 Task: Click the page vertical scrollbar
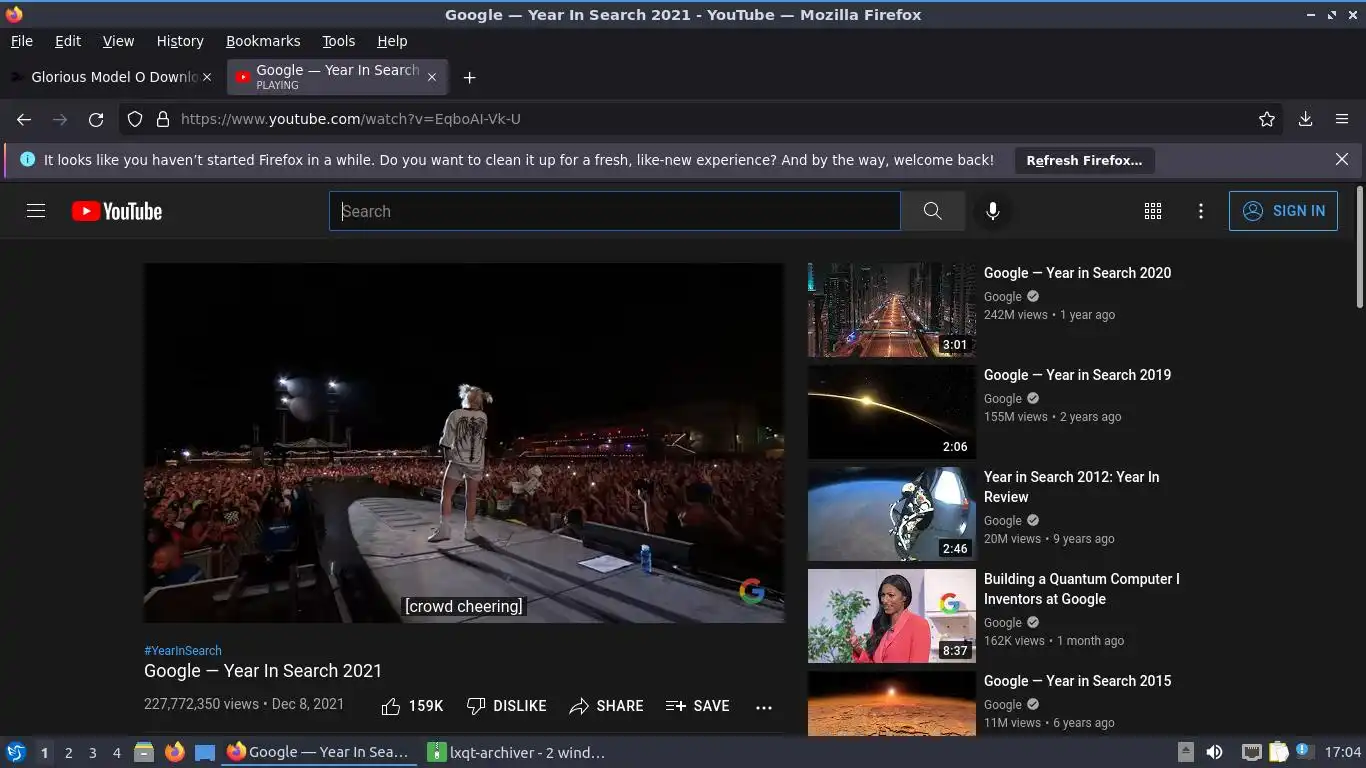[1360, 246]
